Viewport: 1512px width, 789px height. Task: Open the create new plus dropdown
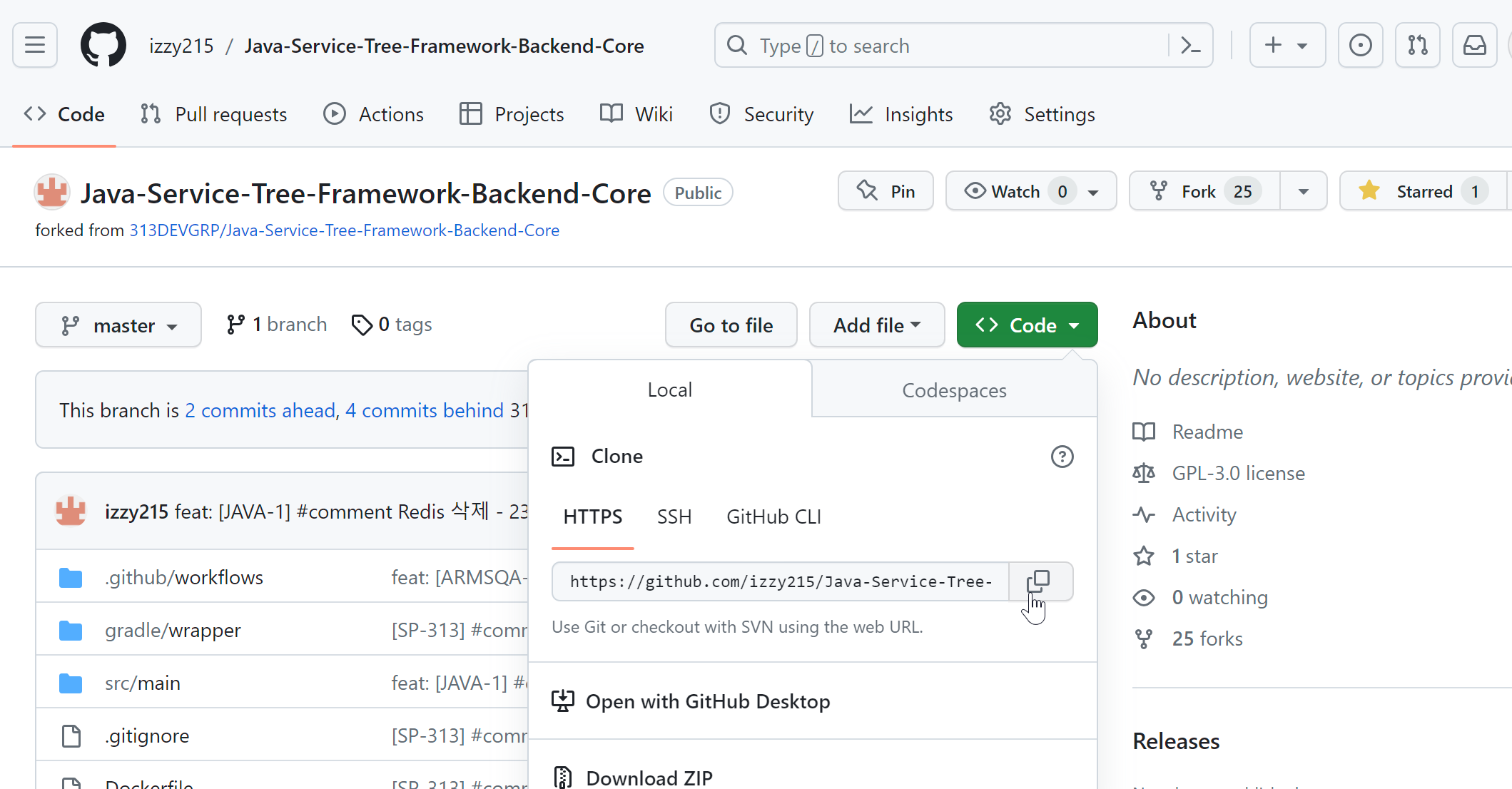(x=1287, y=46)
